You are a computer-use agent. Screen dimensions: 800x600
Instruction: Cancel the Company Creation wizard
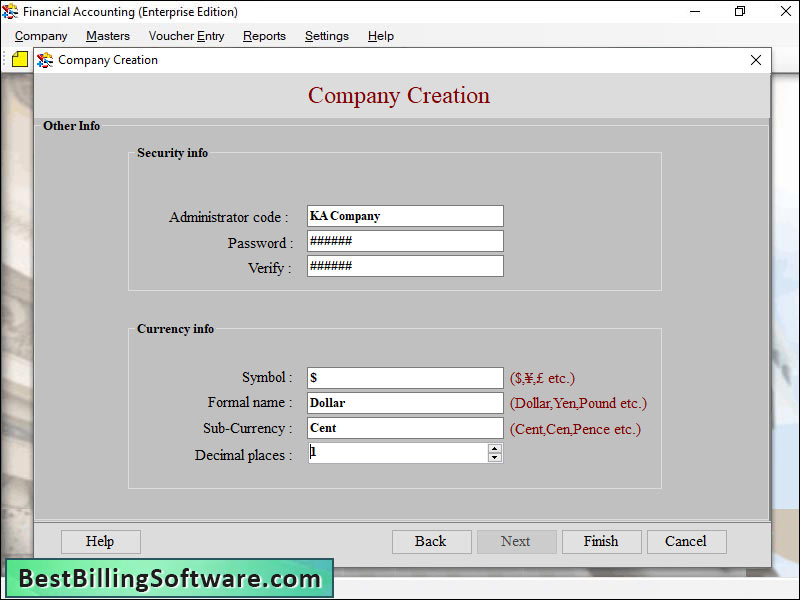pos(686,541)
